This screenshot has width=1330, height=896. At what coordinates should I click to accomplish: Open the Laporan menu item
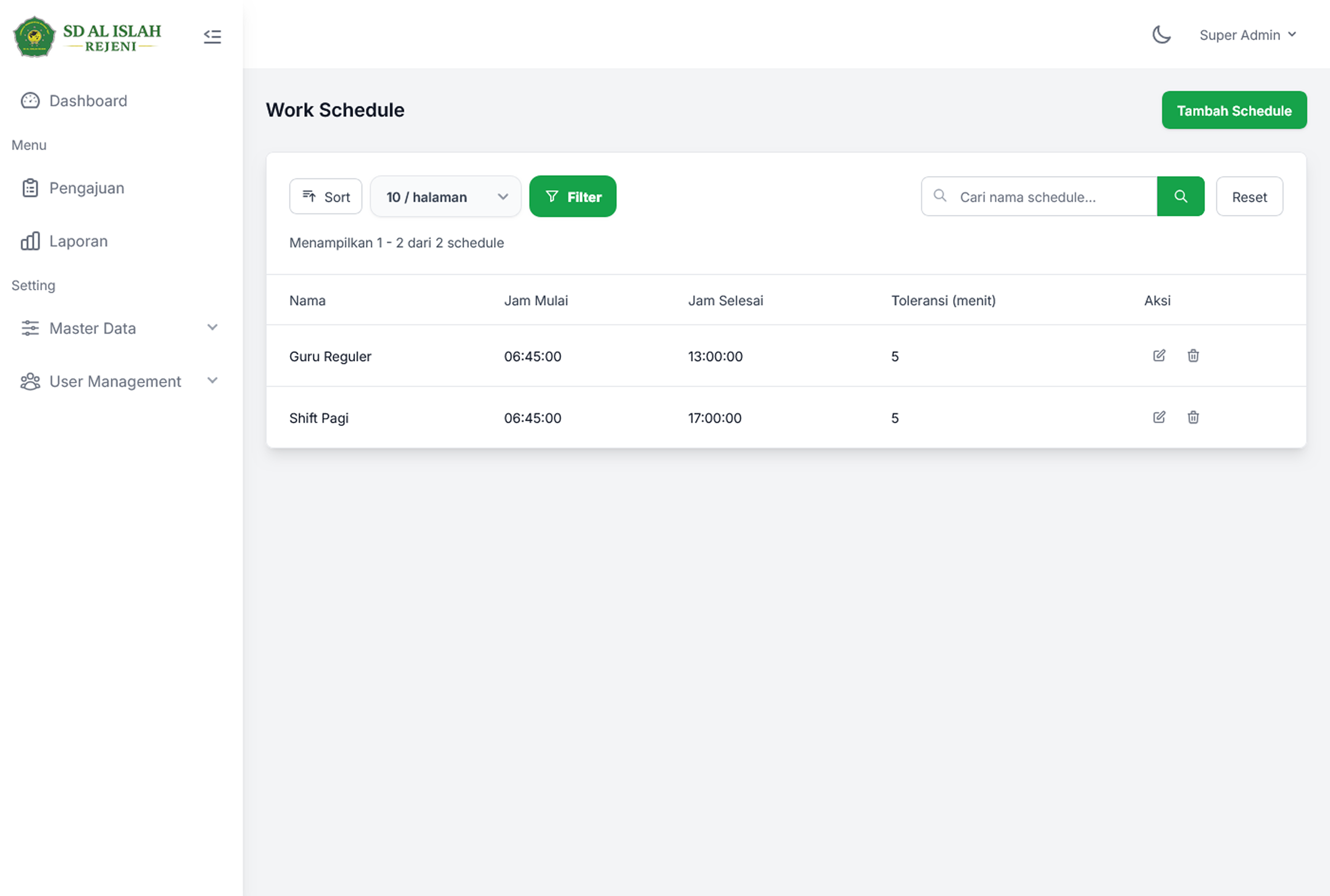pos(121,241)
